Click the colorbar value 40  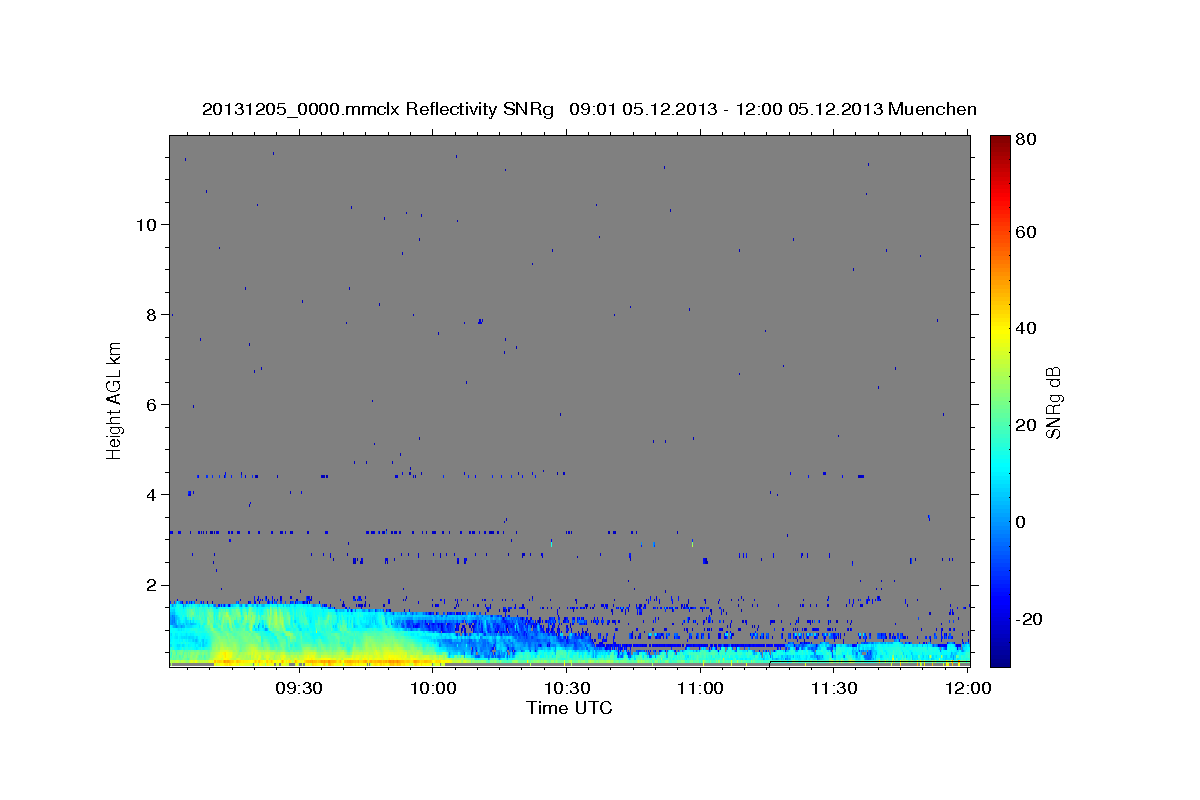pyautogui.click(x=1024, y=328)
